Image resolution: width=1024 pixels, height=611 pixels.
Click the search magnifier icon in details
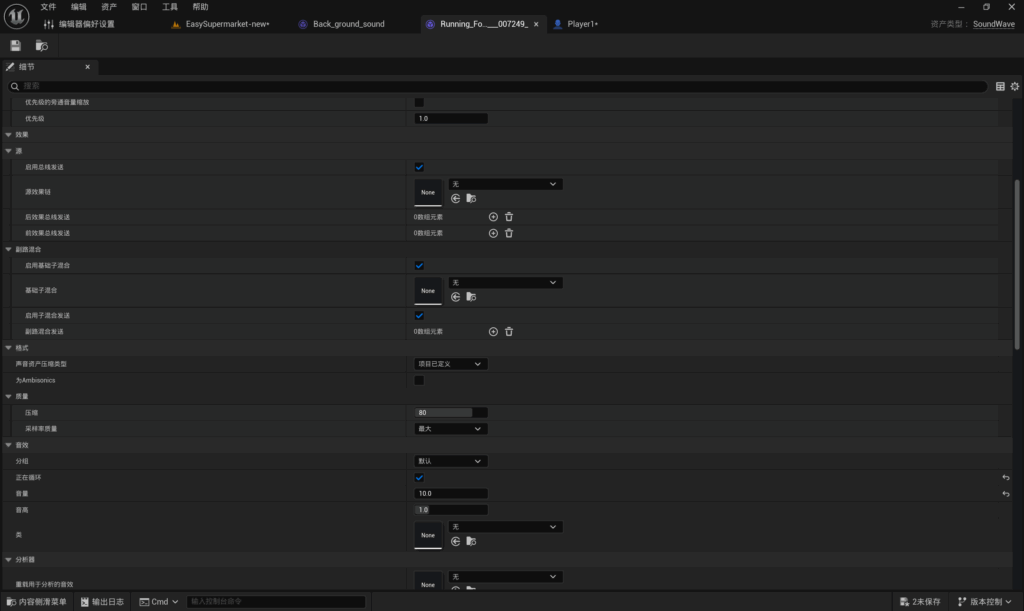click(x=14, y=86)
